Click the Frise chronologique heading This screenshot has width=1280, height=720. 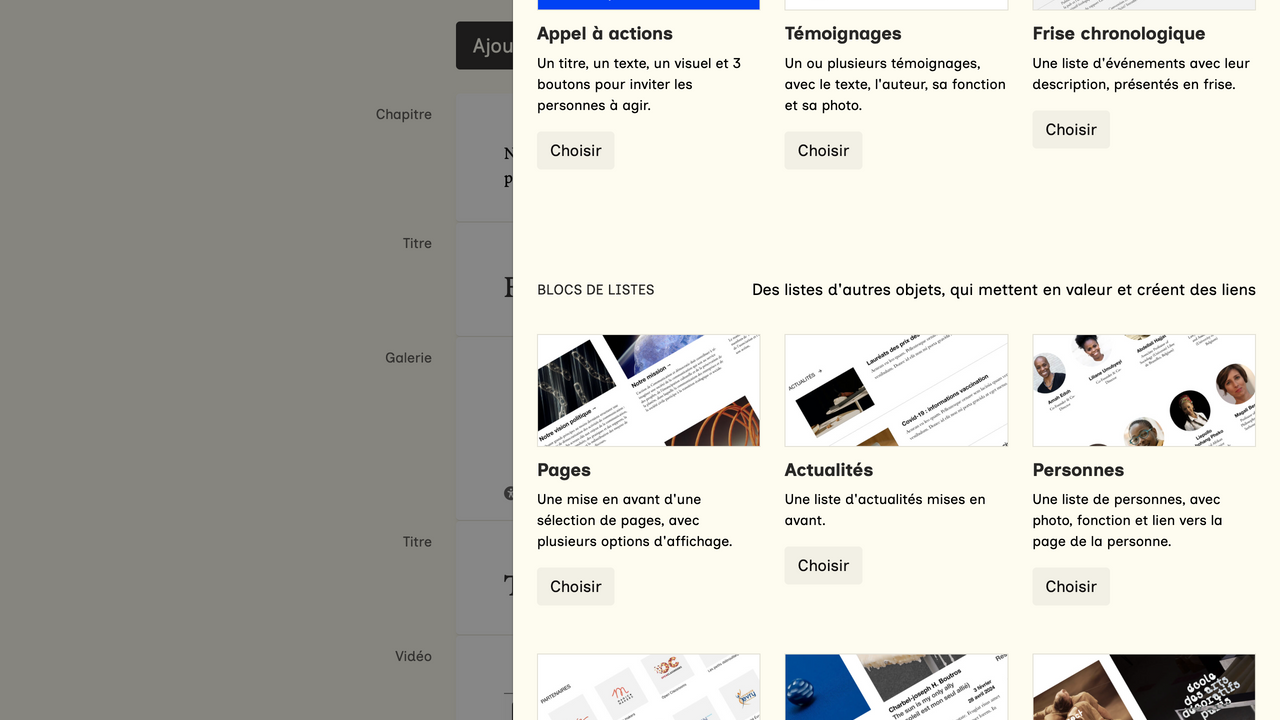(1119, 33)
